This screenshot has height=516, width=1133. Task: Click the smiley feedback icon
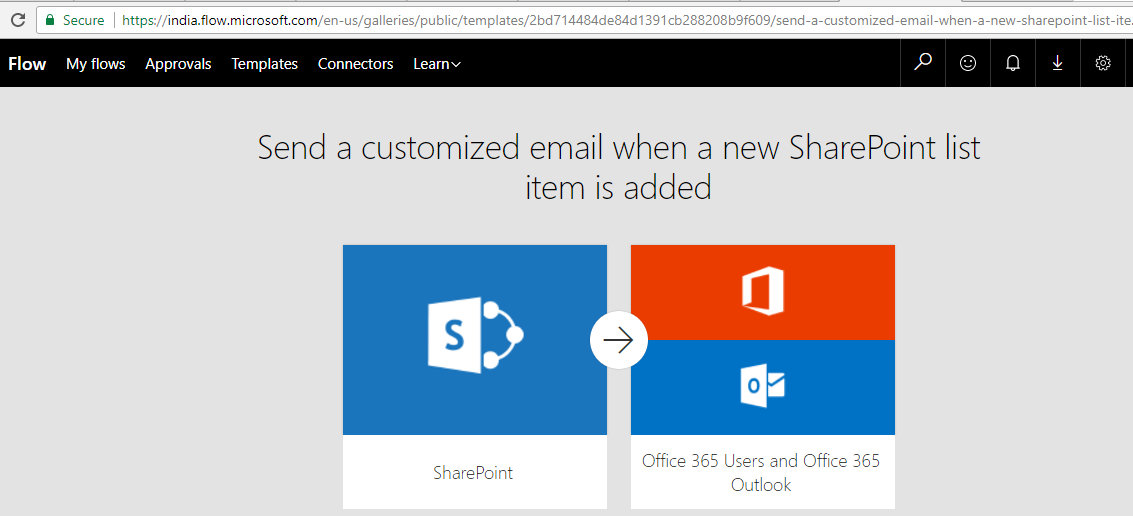pos(968,63)
